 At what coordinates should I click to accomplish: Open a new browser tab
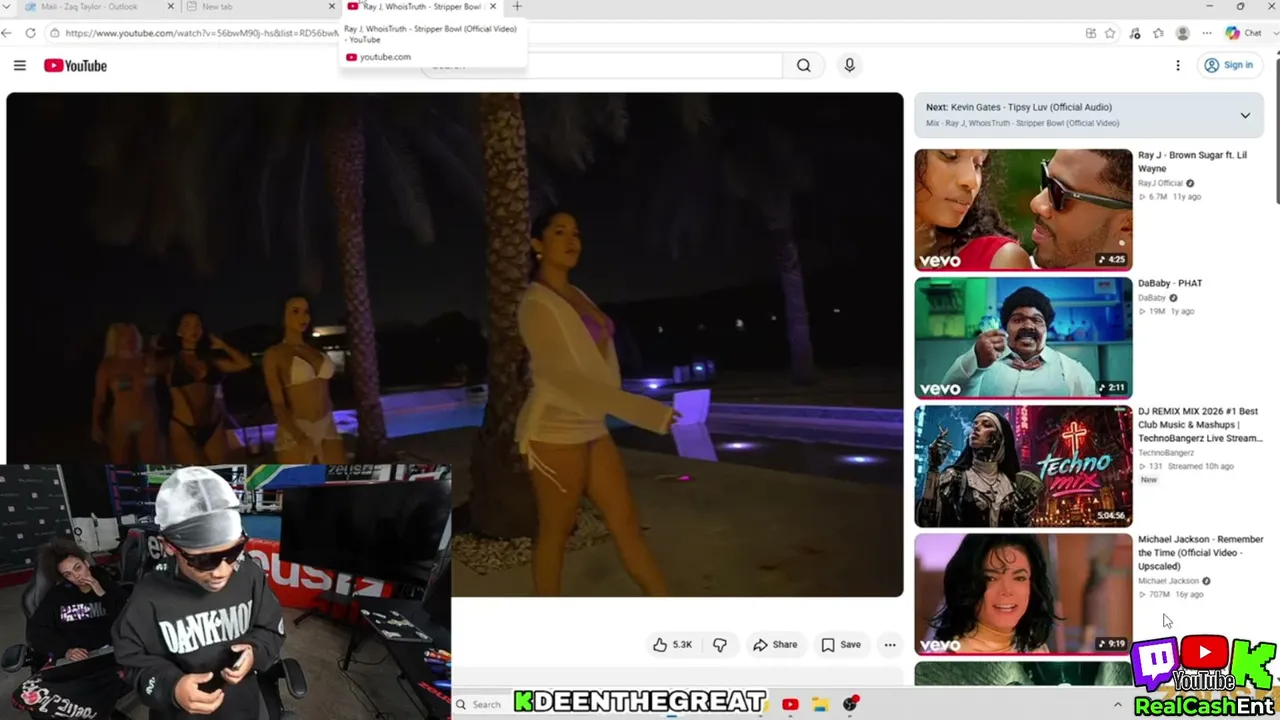pos(517,7)
